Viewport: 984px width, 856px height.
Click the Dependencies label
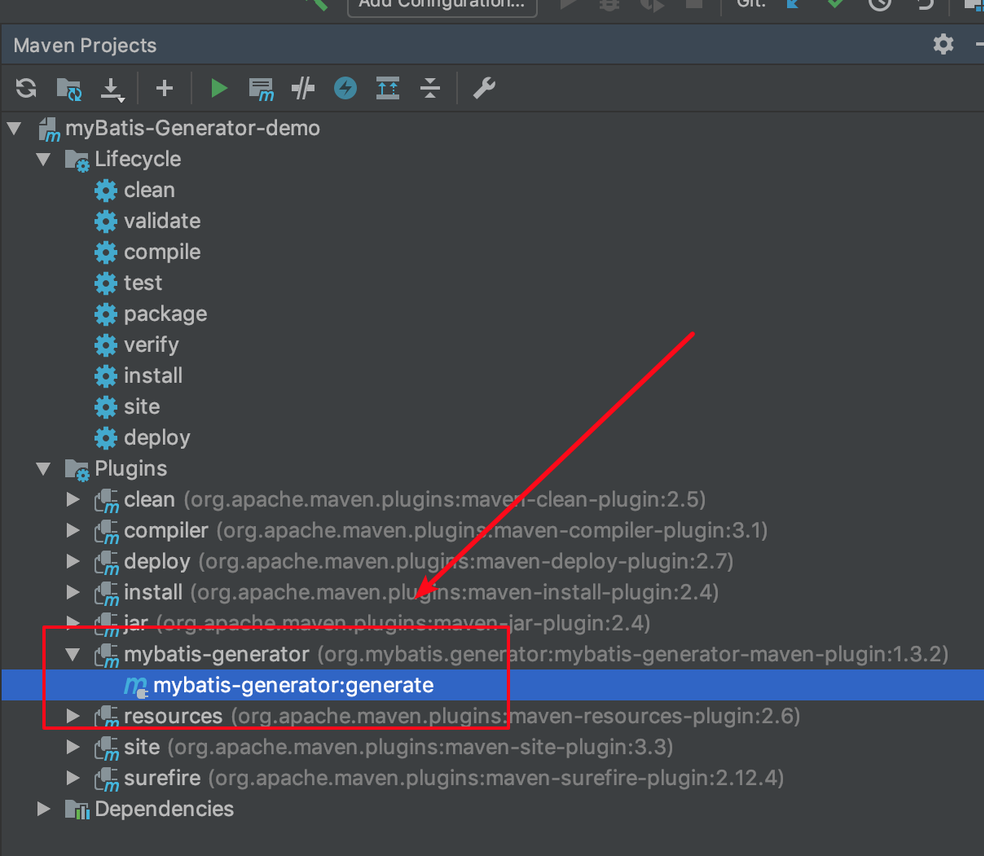pyautogui.click(x=164, y=809)
